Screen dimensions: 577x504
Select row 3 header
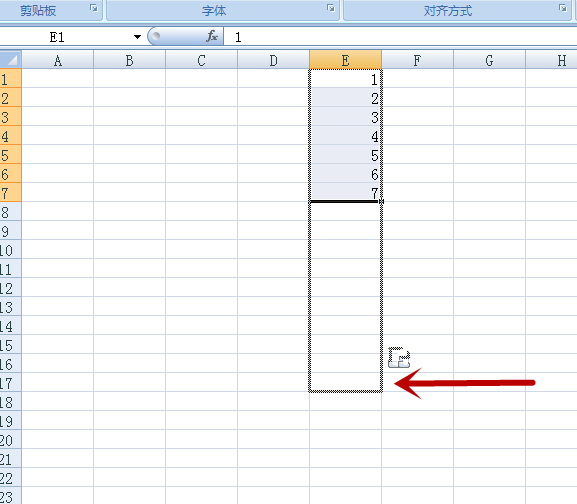(x=11, y=117)
